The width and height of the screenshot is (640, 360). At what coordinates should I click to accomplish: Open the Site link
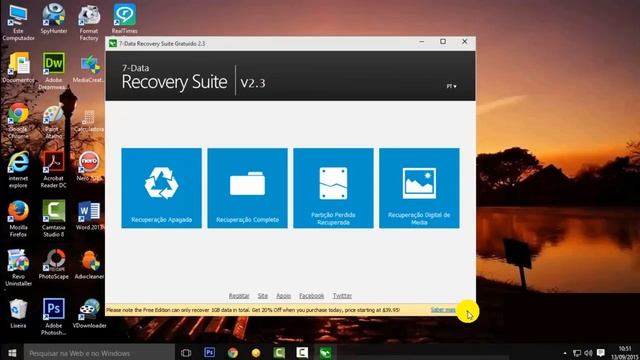coord(263,296)
